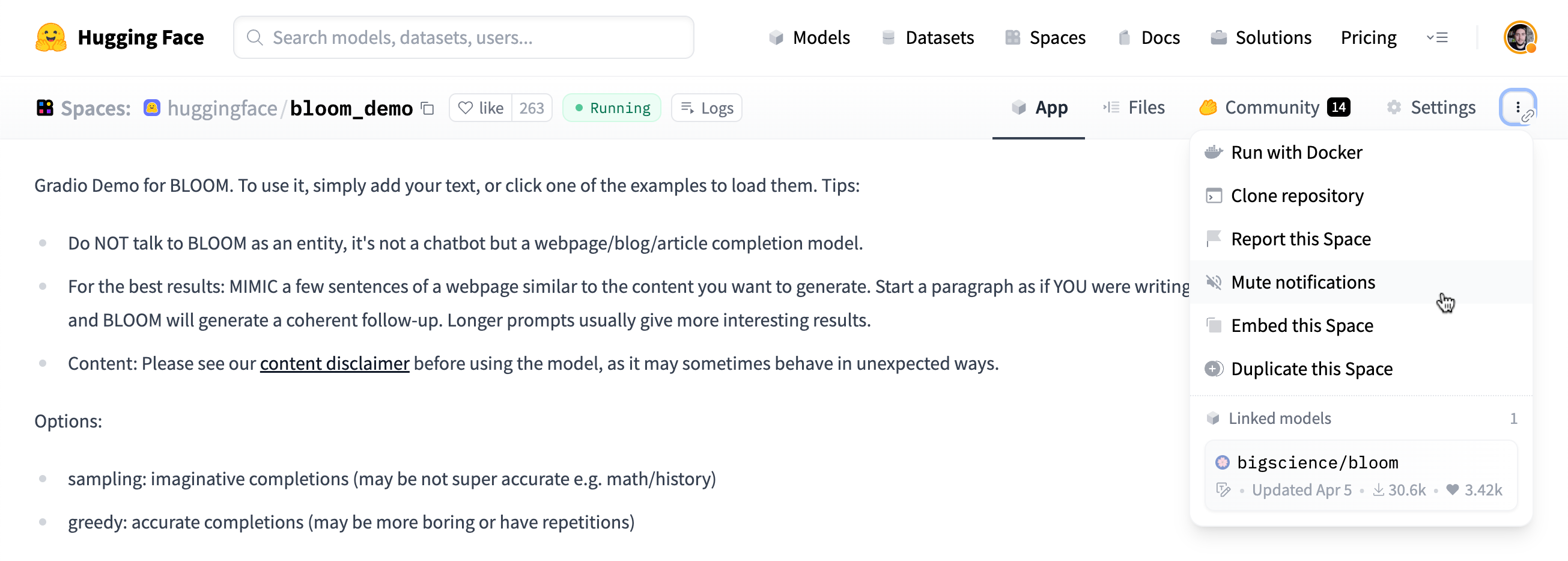Select Embed this Space option
Screen dimensions: 1568x561
click(1301, 325)
